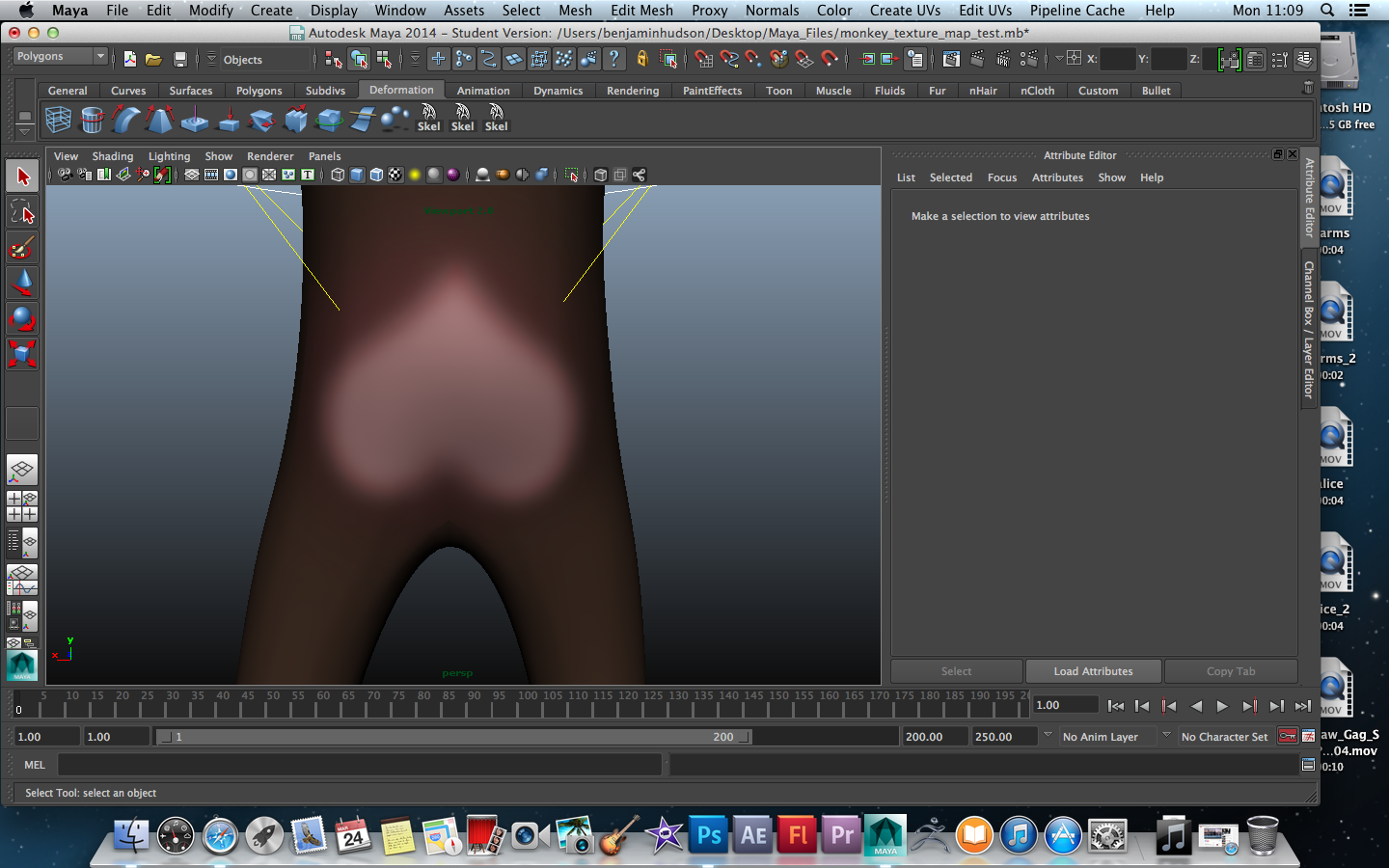The height and width of the screenshot is (868, 1389).
Task: Click the Open Scene folder icon
Action: pyautogui.click(x=153, y=59)
